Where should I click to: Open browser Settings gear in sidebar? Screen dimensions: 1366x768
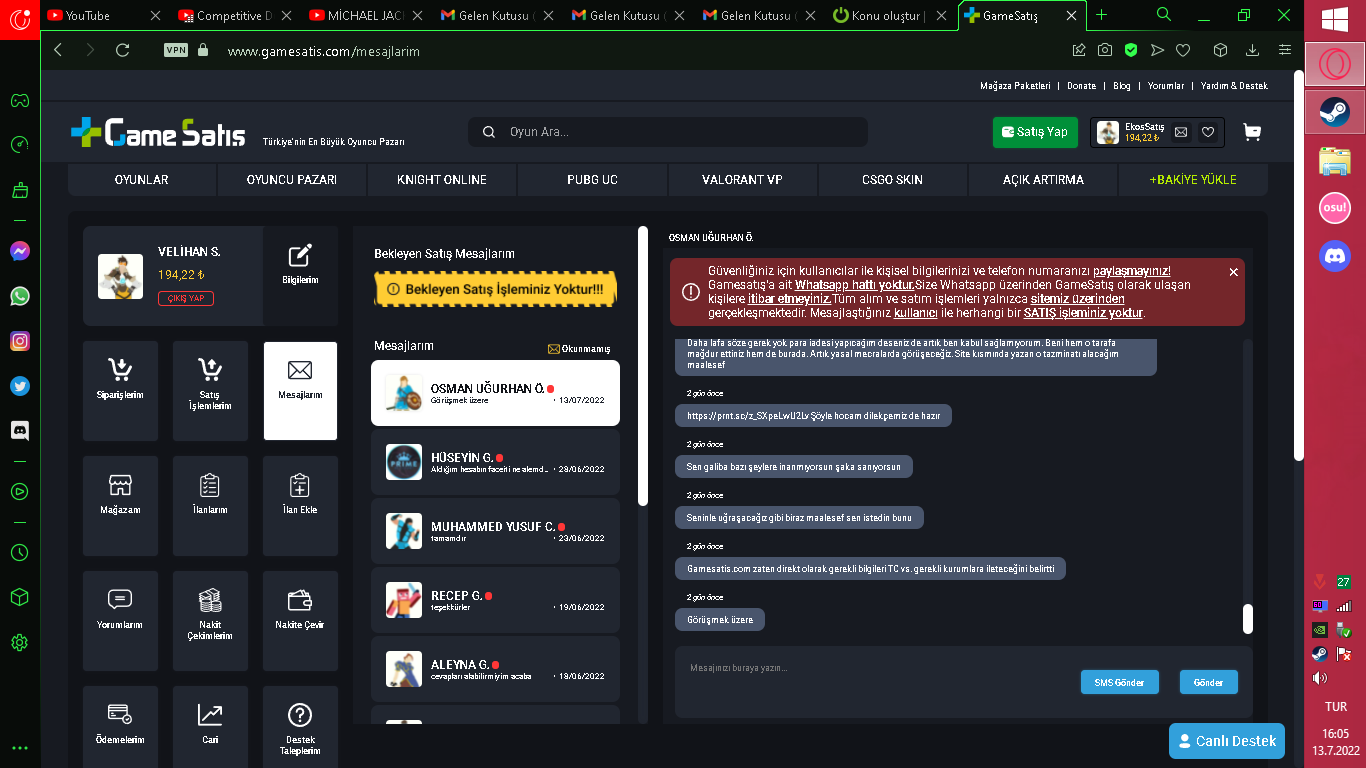point(19,642)
